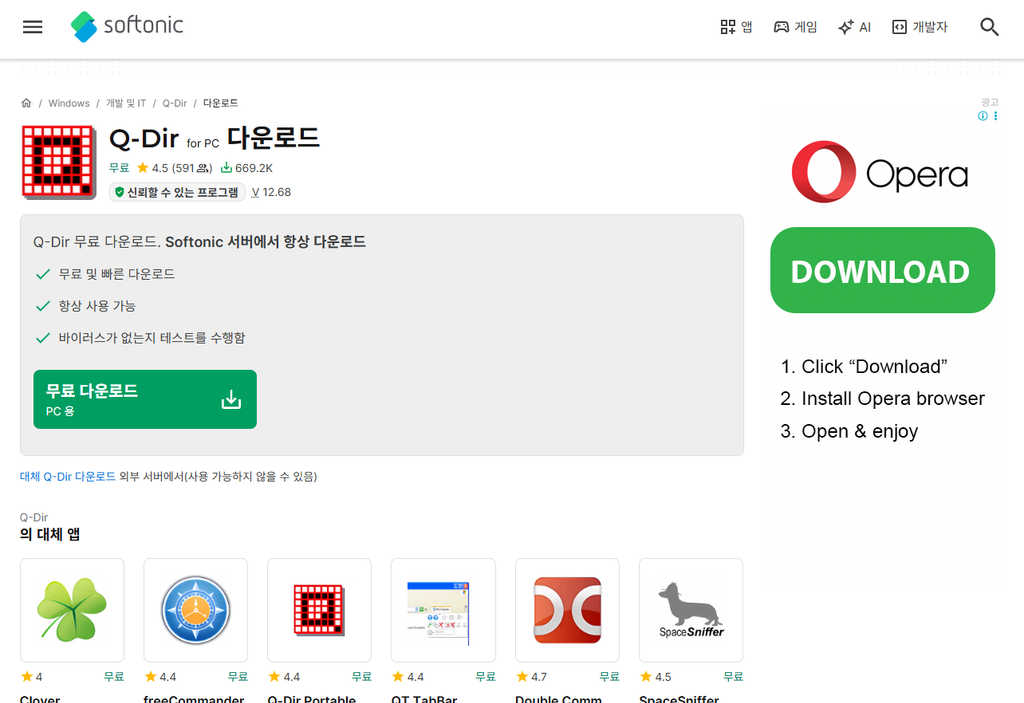The image size is (1024, 703).
Task: Click 무료 및 빠른 다운로드 text
Action: click(117, 274)
